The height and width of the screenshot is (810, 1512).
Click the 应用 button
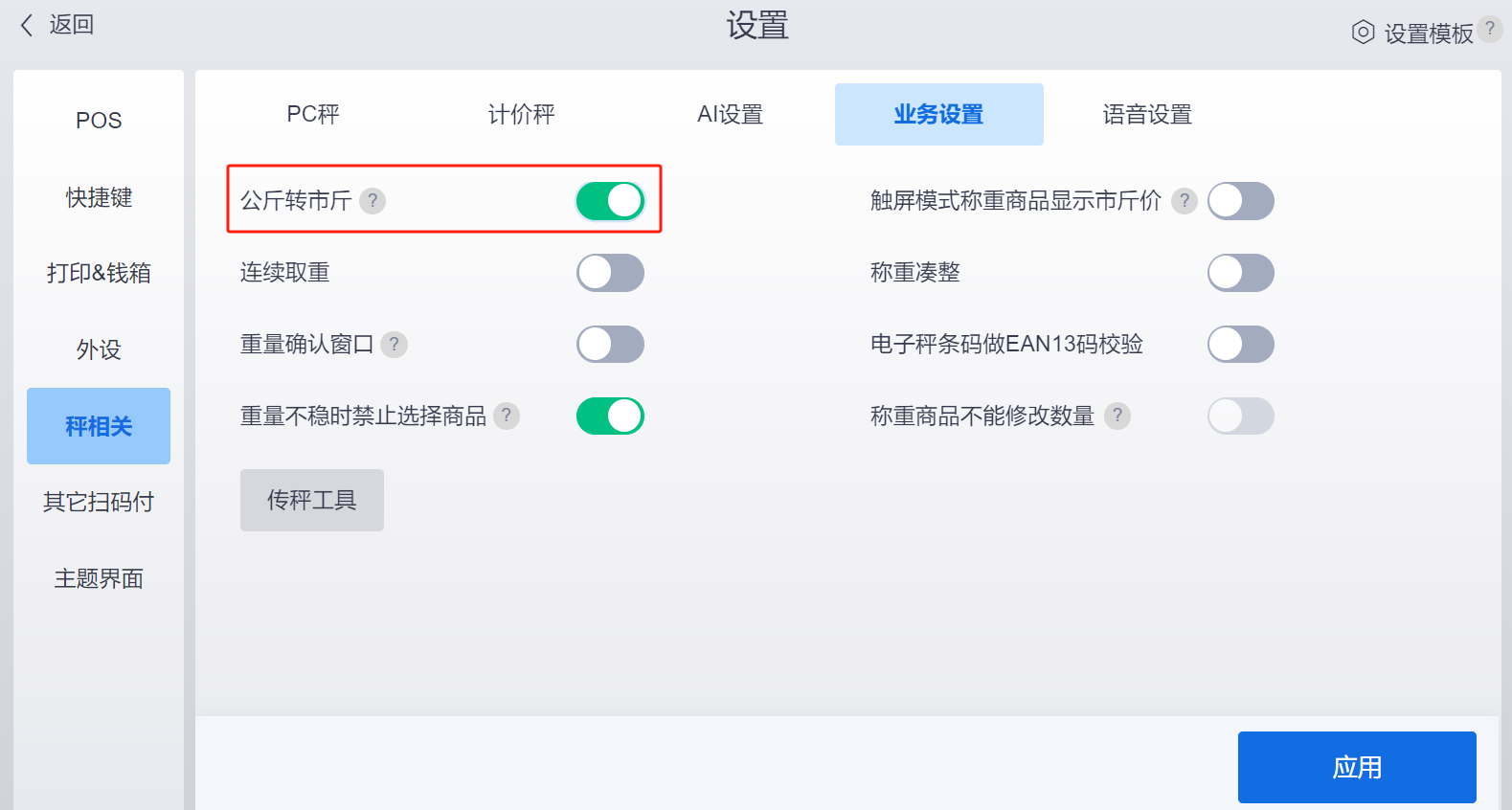tap(1356, 767)
